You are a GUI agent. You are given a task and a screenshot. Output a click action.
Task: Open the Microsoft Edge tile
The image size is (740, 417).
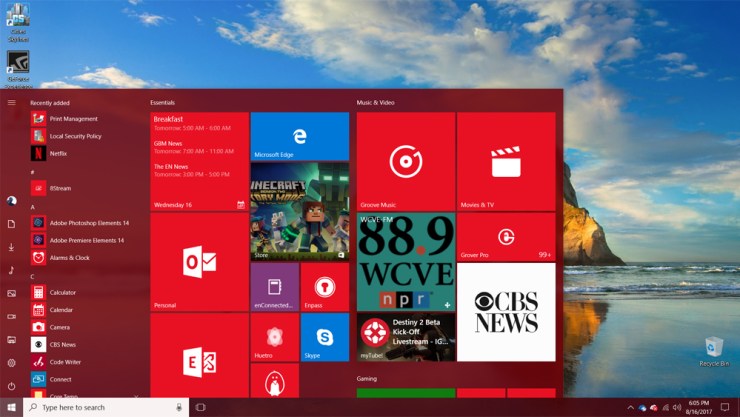tap(300, 136)
